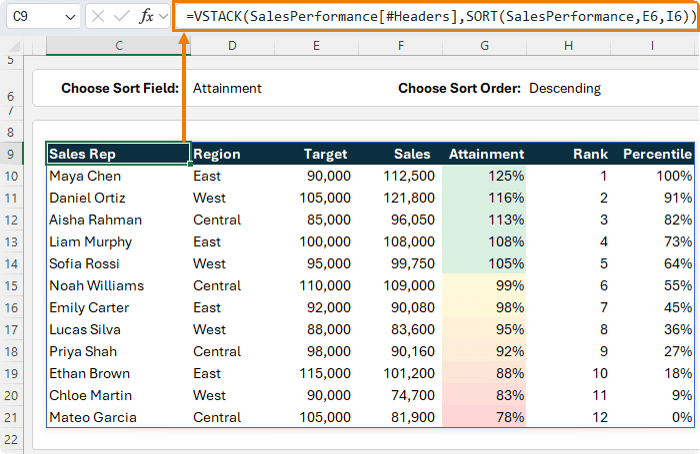Click the 115,000 target cell
700x454 pixels.
click(x=316, y=373)
